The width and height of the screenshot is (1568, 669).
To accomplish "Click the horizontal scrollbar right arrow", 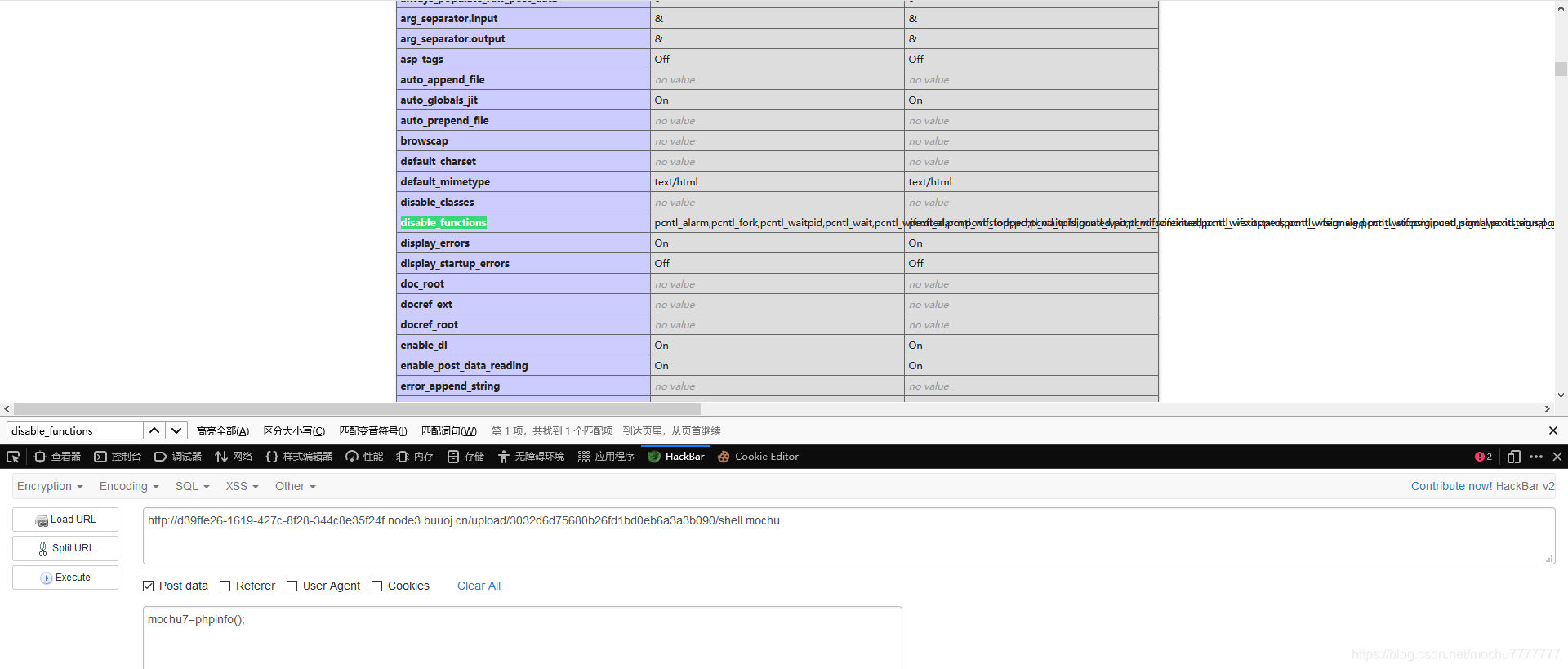I will (1548, 408).
